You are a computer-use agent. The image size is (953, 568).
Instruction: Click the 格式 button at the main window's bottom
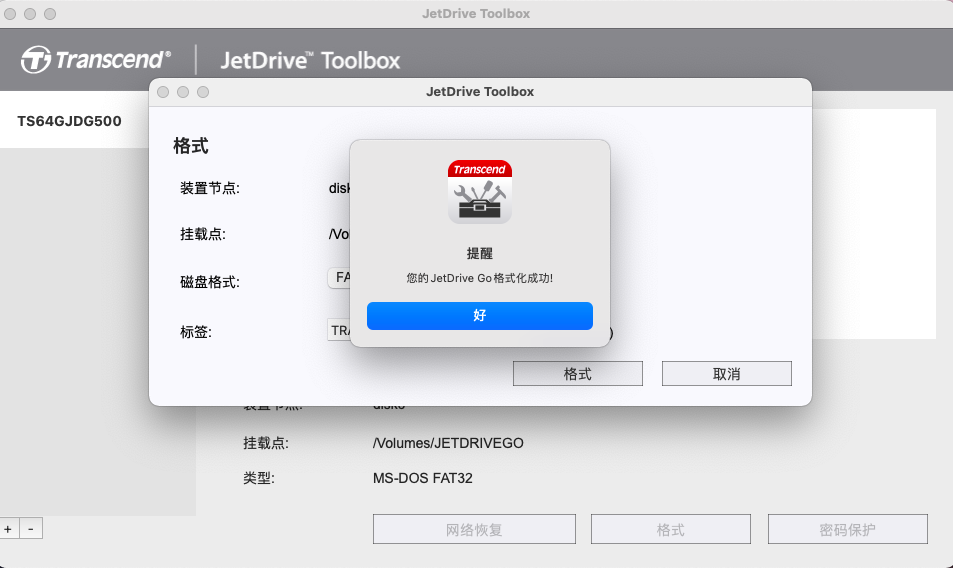(x=670, y=529)
